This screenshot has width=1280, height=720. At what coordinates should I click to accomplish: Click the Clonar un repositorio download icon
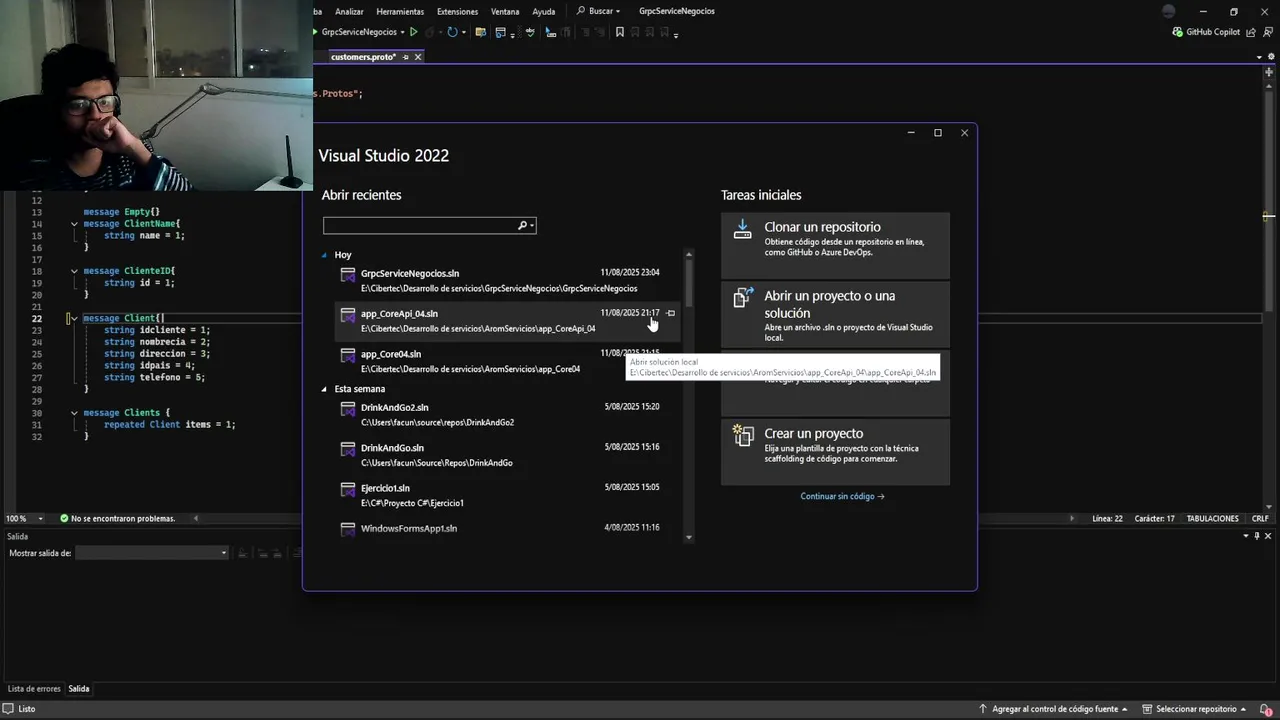[x=742, y=229]
